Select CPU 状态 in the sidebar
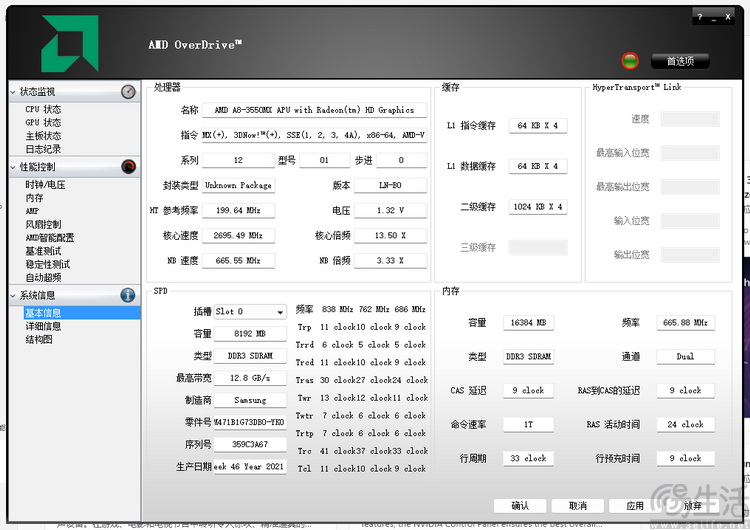 point(43,109)
